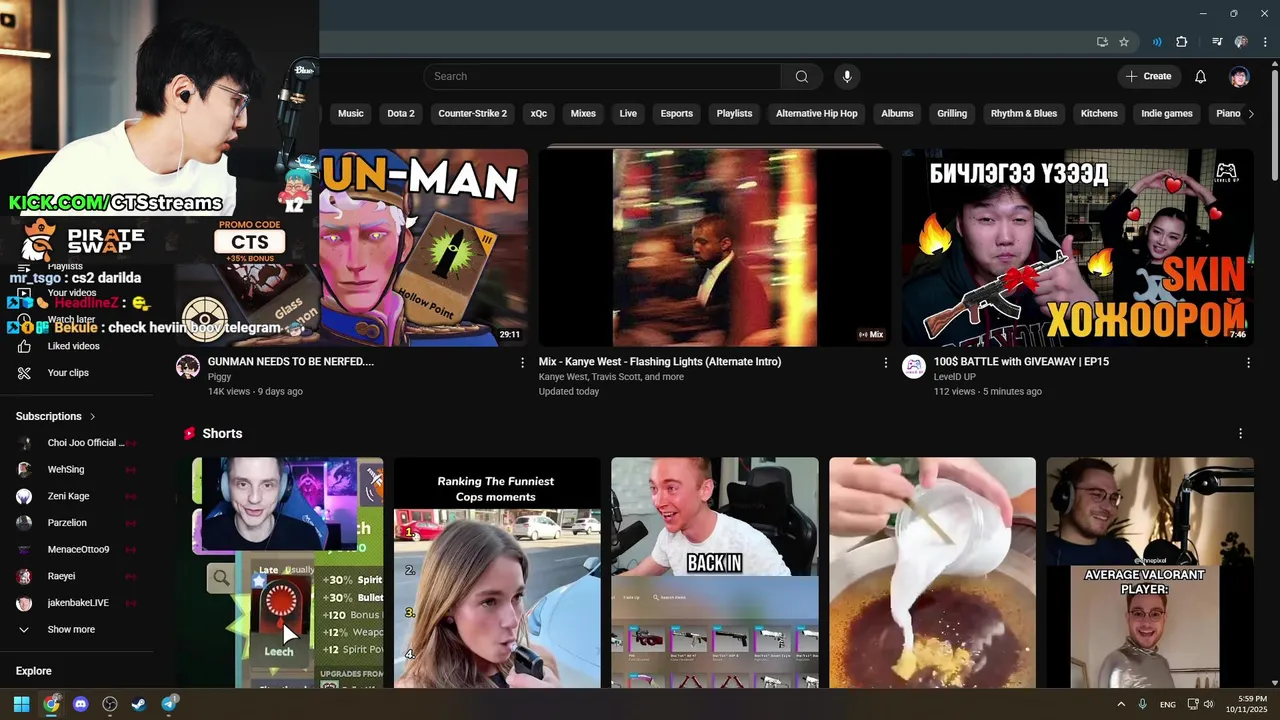Click the tray volume speaker icon
The height and width of the screenshot is (720, 1280).
pos(1209,704)
